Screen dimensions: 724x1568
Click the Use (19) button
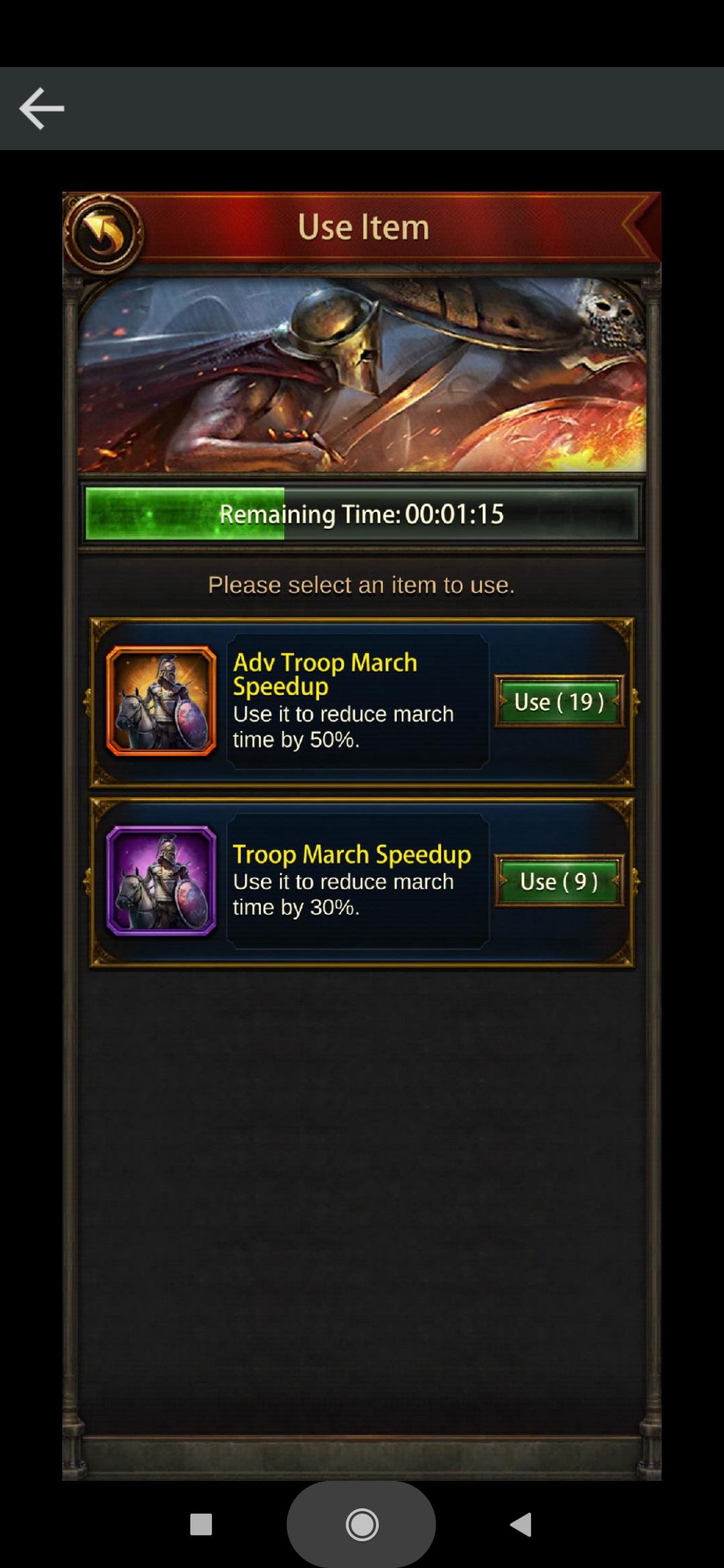[559, 702]
